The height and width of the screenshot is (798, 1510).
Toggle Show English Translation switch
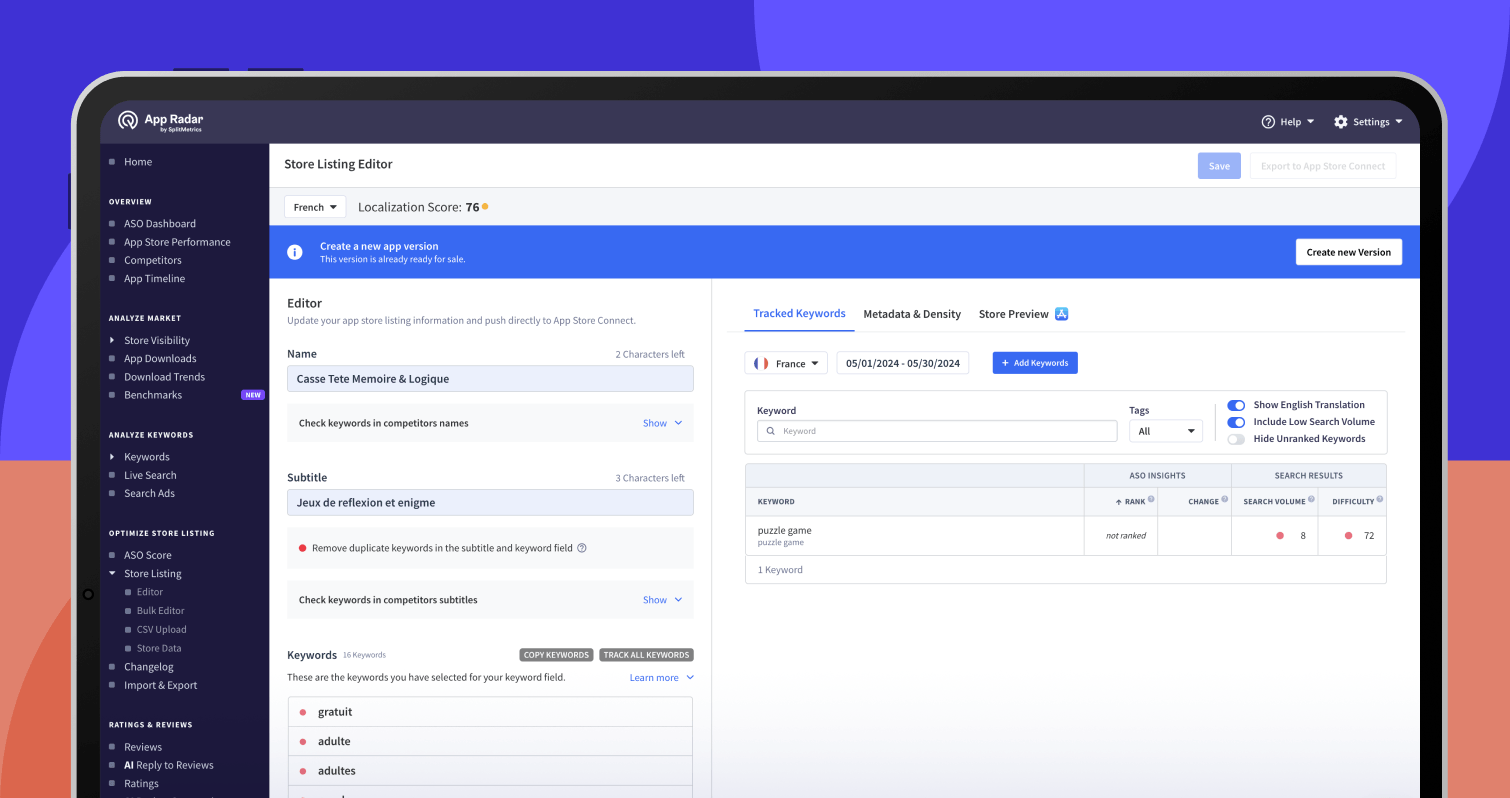[x=1236, y=405]
